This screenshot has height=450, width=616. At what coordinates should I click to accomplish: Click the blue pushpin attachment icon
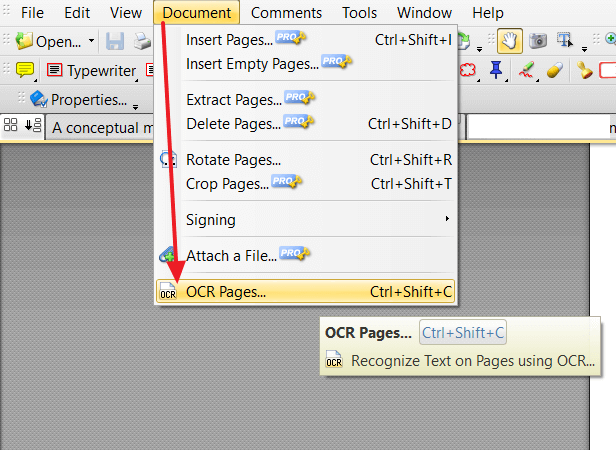click(496, 70)
